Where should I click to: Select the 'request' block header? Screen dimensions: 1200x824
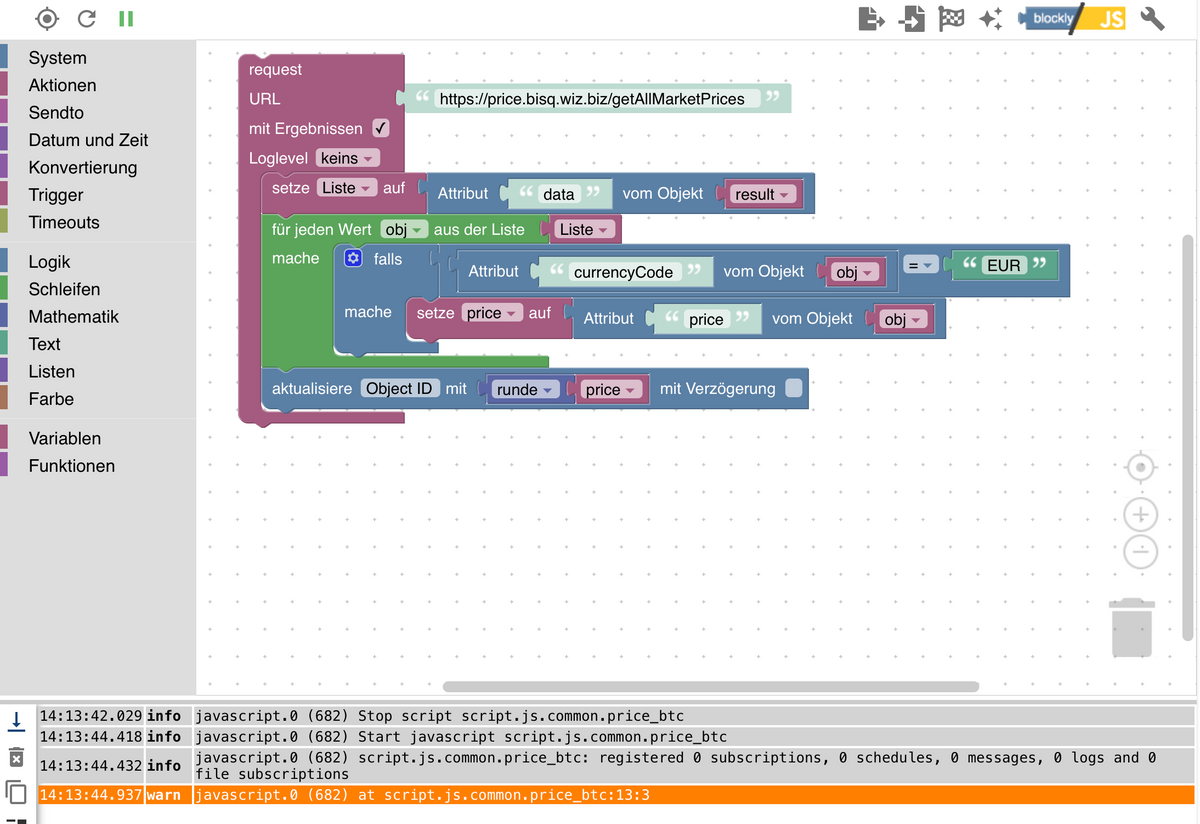tap(275, 69)
